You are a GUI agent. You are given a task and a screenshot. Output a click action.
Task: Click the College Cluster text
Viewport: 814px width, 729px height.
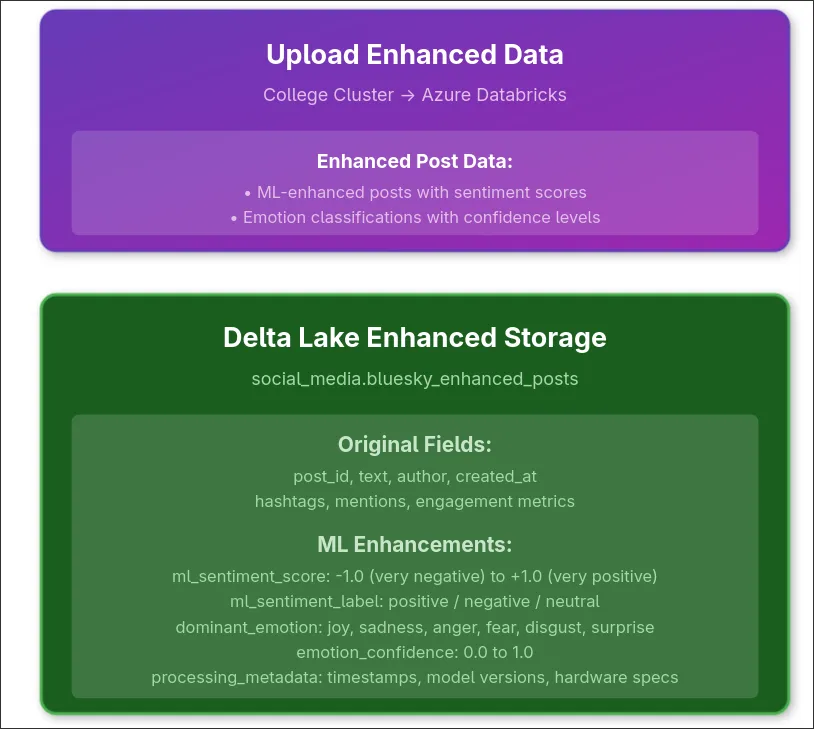328,95
